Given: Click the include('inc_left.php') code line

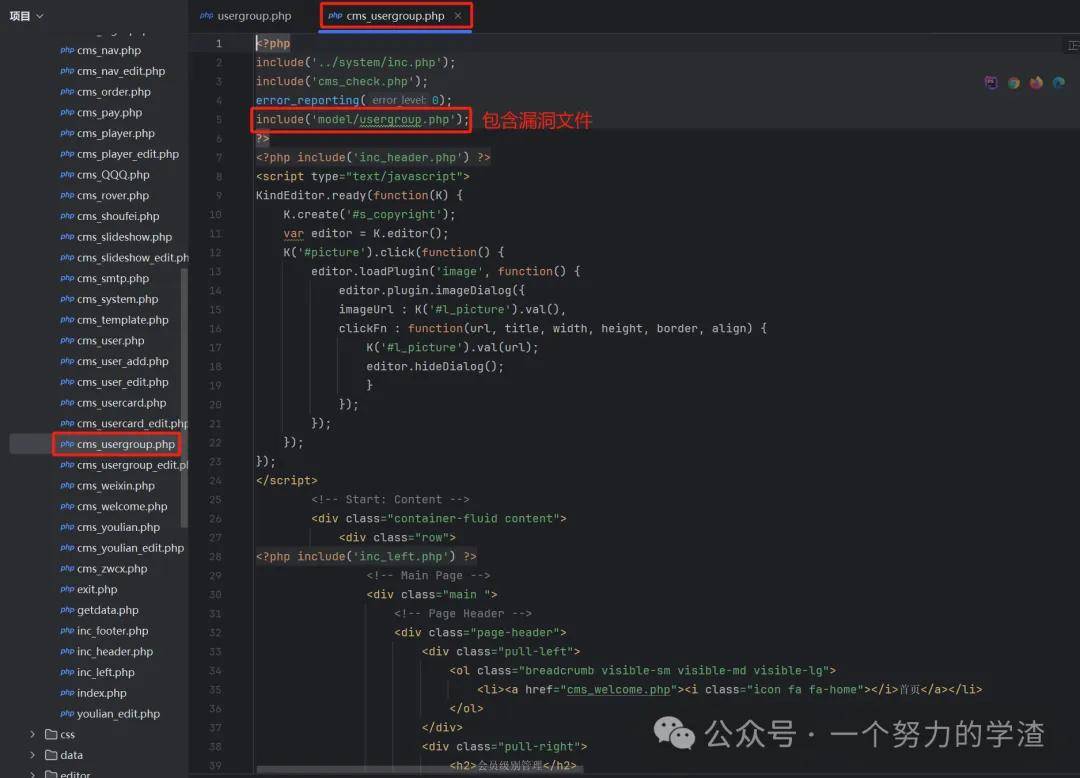Looking at the screenshot, I should [366, 556].
